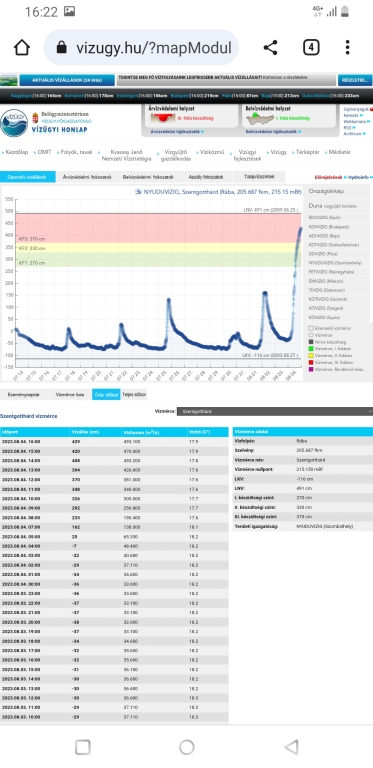
Task: Toggle the Elrendelő vízmérce checkbox
Action: click(x=311, y=328)
